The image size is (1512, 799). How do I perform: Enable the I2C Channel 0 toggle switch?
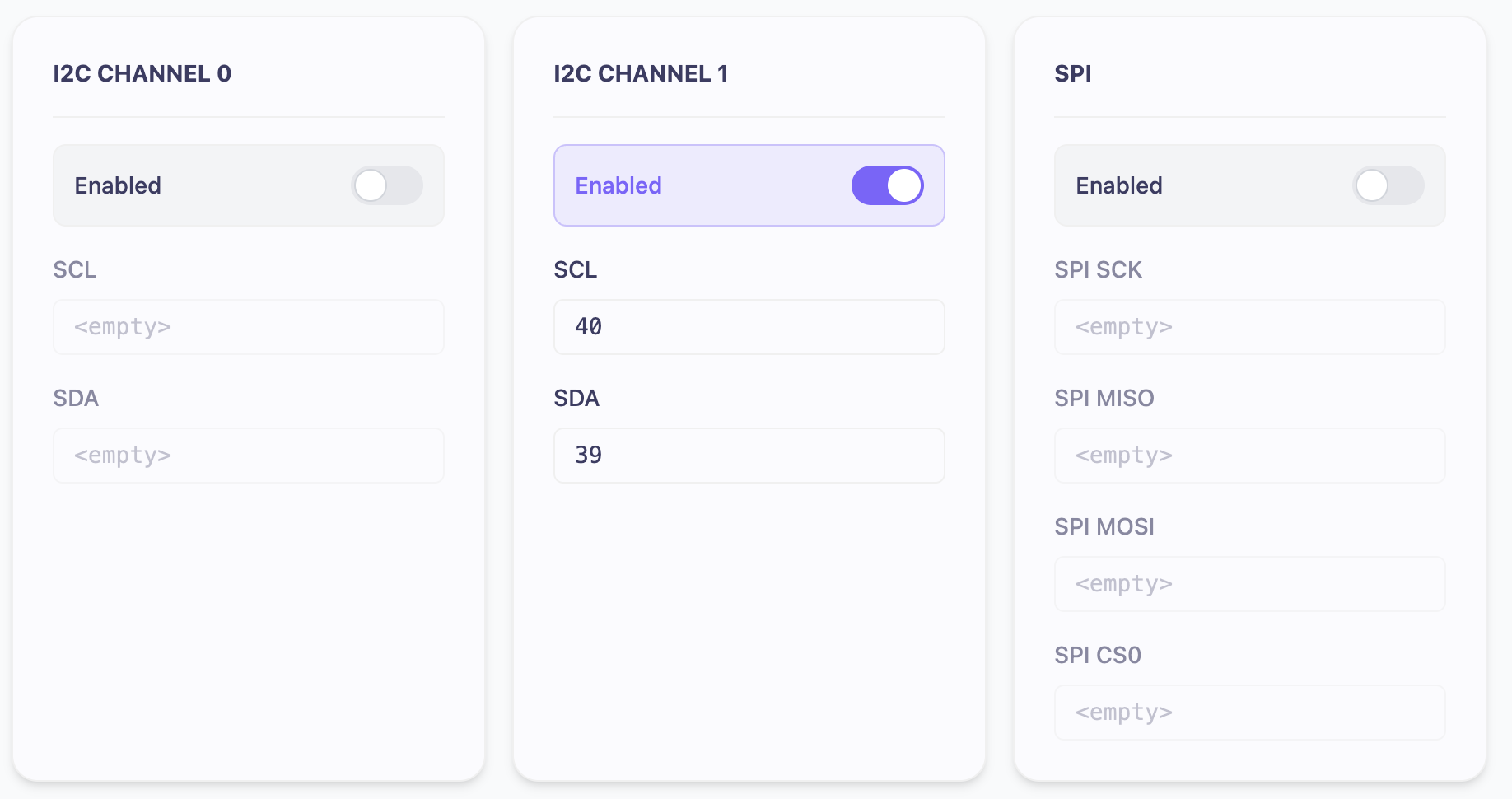pos(387,185)
